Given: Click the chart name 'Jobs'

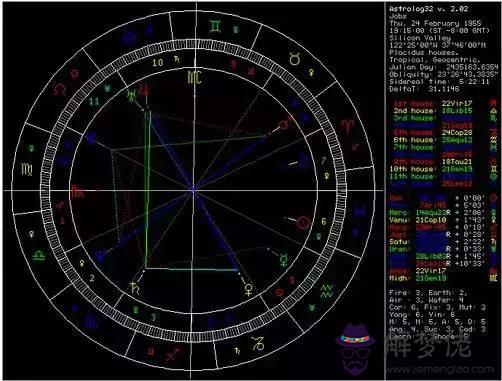Looking at the screenshot, I should pyautogui.click(x=398, y=16).
